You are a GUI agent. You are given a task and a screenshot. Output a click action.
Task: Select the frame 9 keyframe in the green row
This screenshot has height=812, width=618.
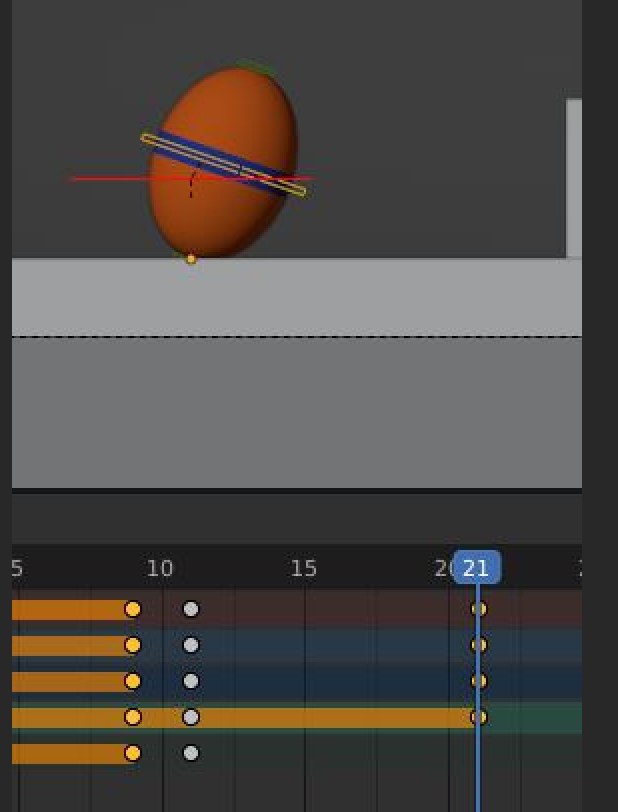click(133, 717)
